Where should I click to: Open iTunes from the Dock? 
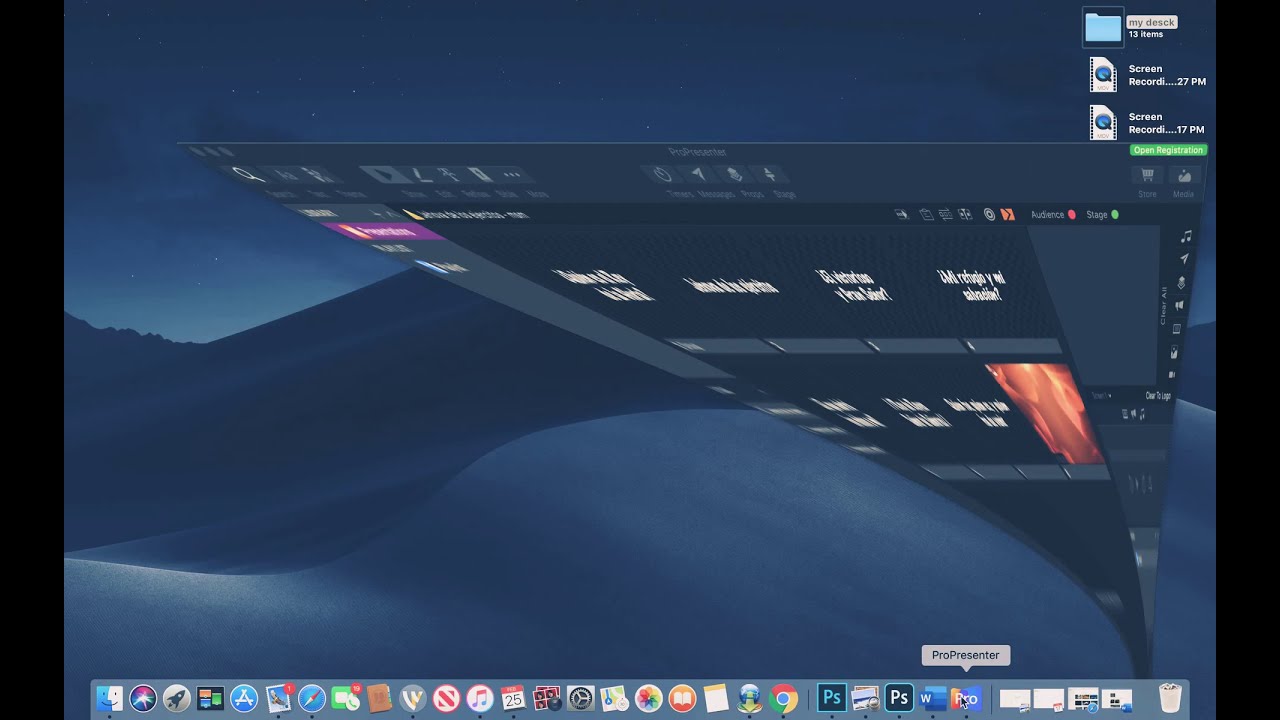click(480, 698)
